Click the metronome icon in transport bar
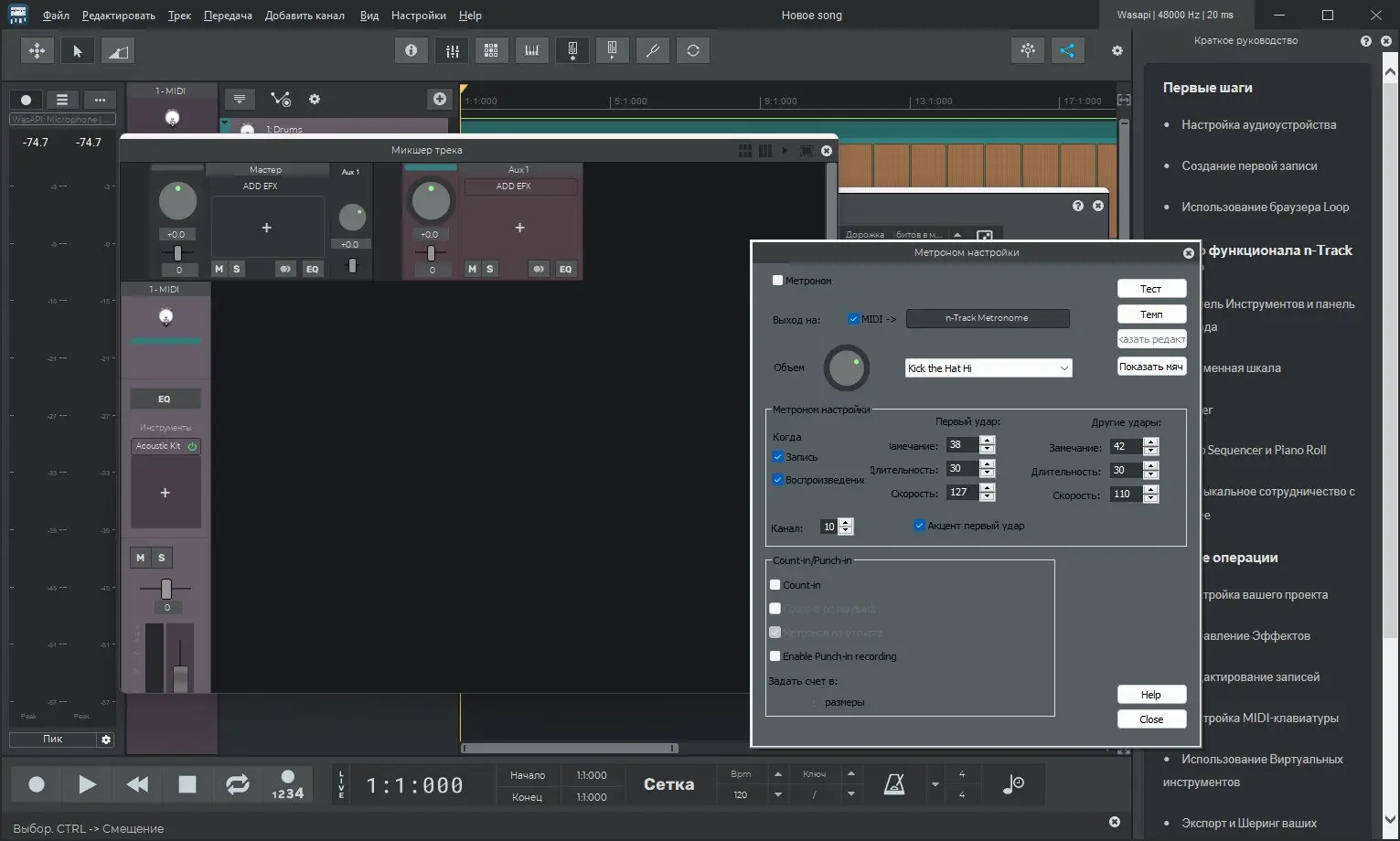Screen dimensions: 1400x841 click(893, 784)
